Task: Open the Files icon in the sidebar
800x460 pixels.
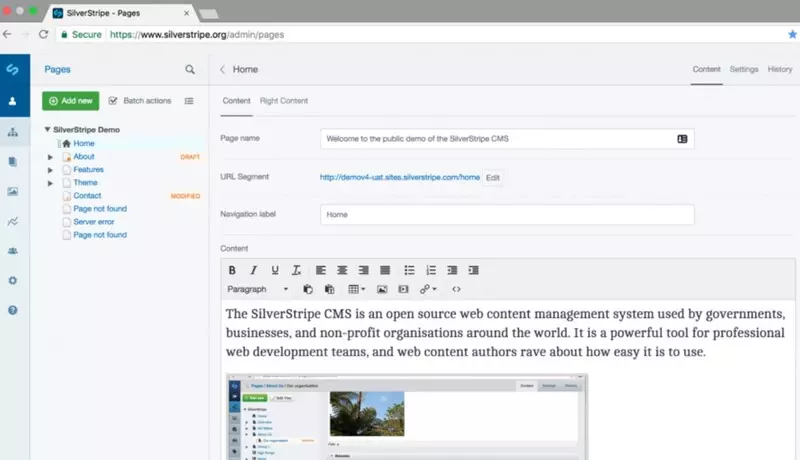Action: (13, 162)
